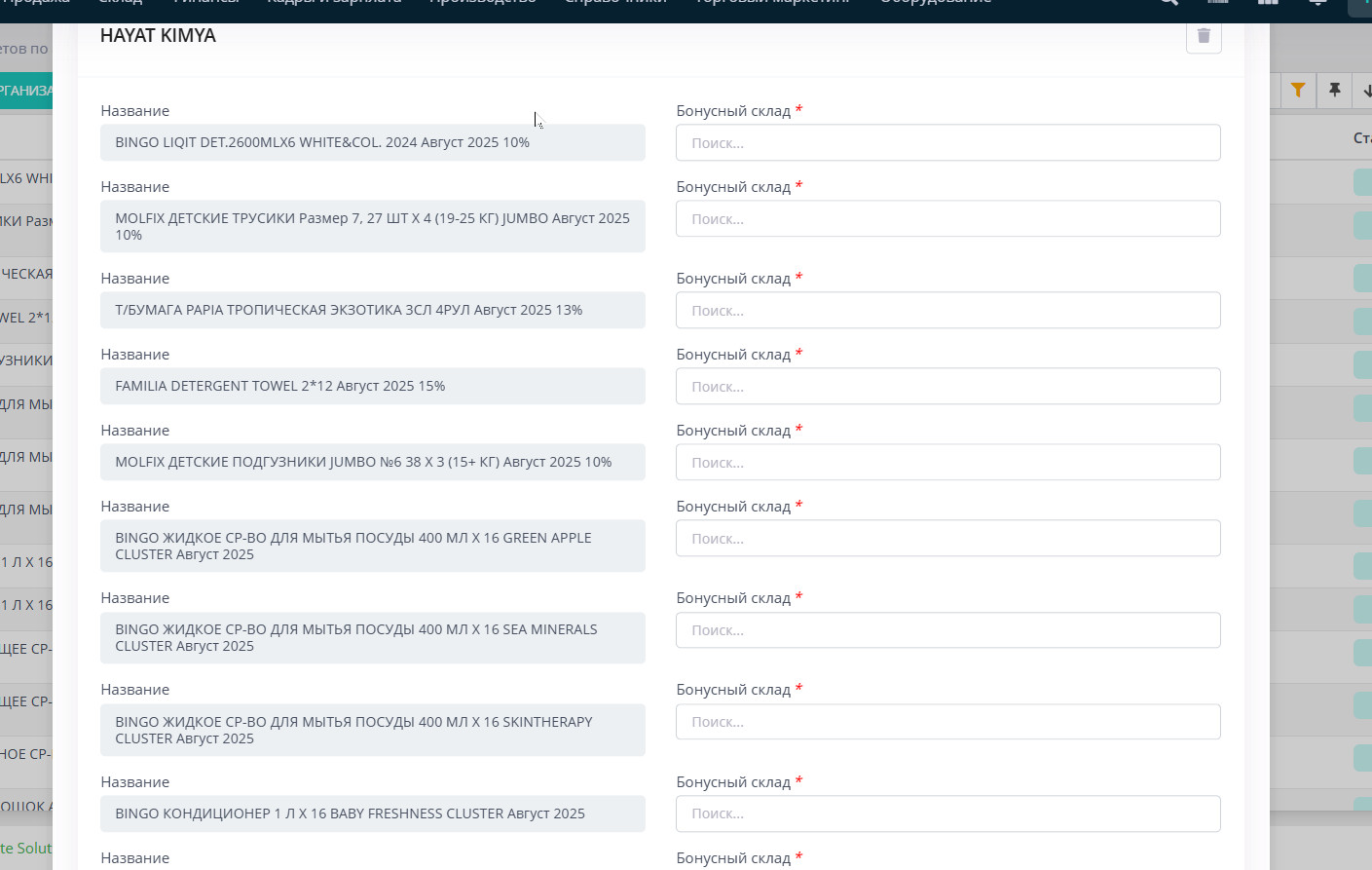The width and height of the screenshot is (1372, 870).
Task: Focus bonus warehouse search for BINGO GREEN APPLE row
Action: (948, 538)
